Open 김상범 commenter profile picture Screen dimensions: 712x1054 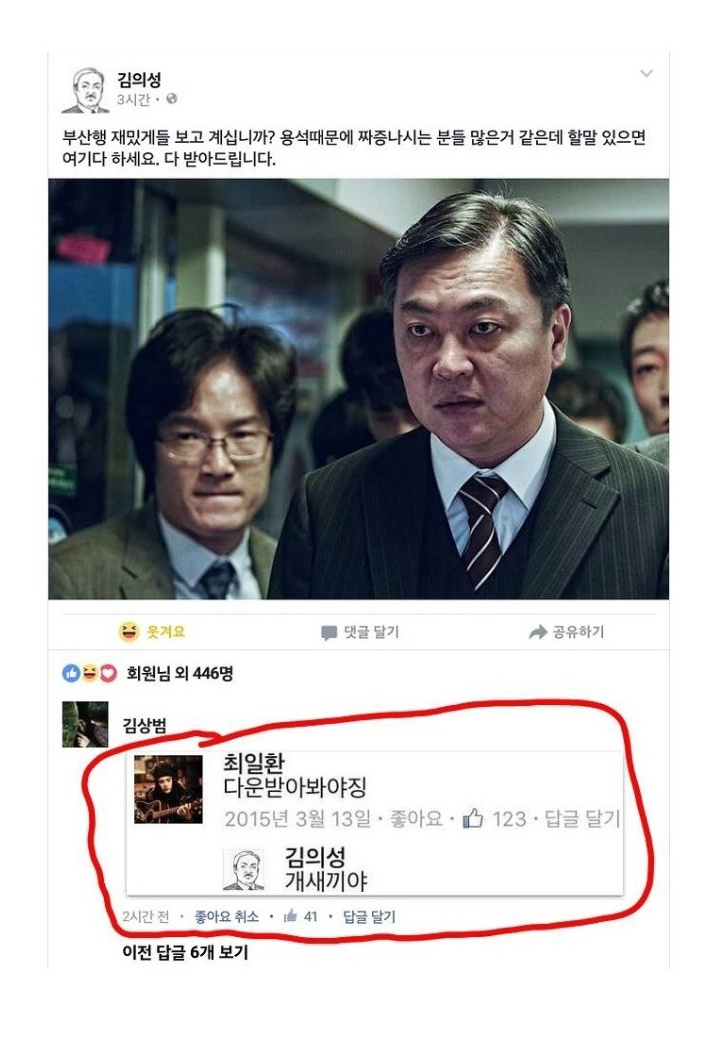85,725
